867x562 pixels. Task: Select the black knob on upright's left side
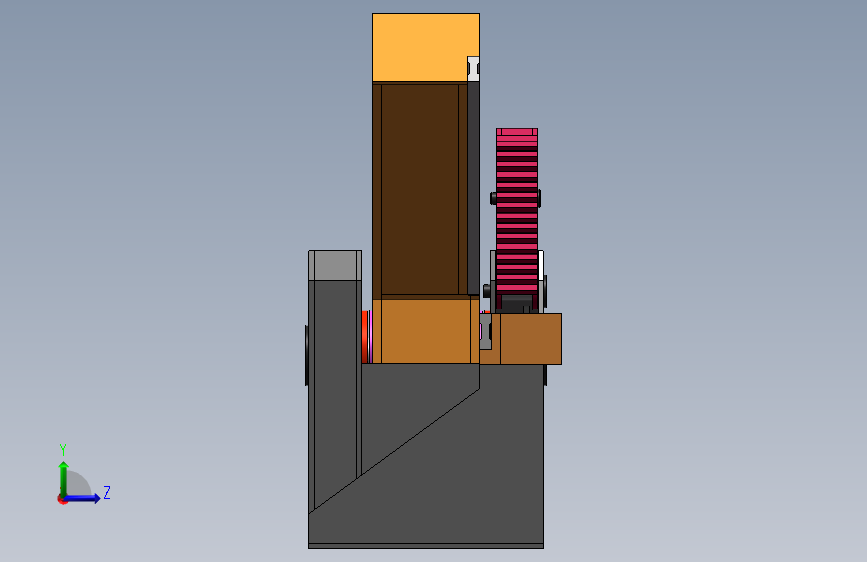pos(306,356)
